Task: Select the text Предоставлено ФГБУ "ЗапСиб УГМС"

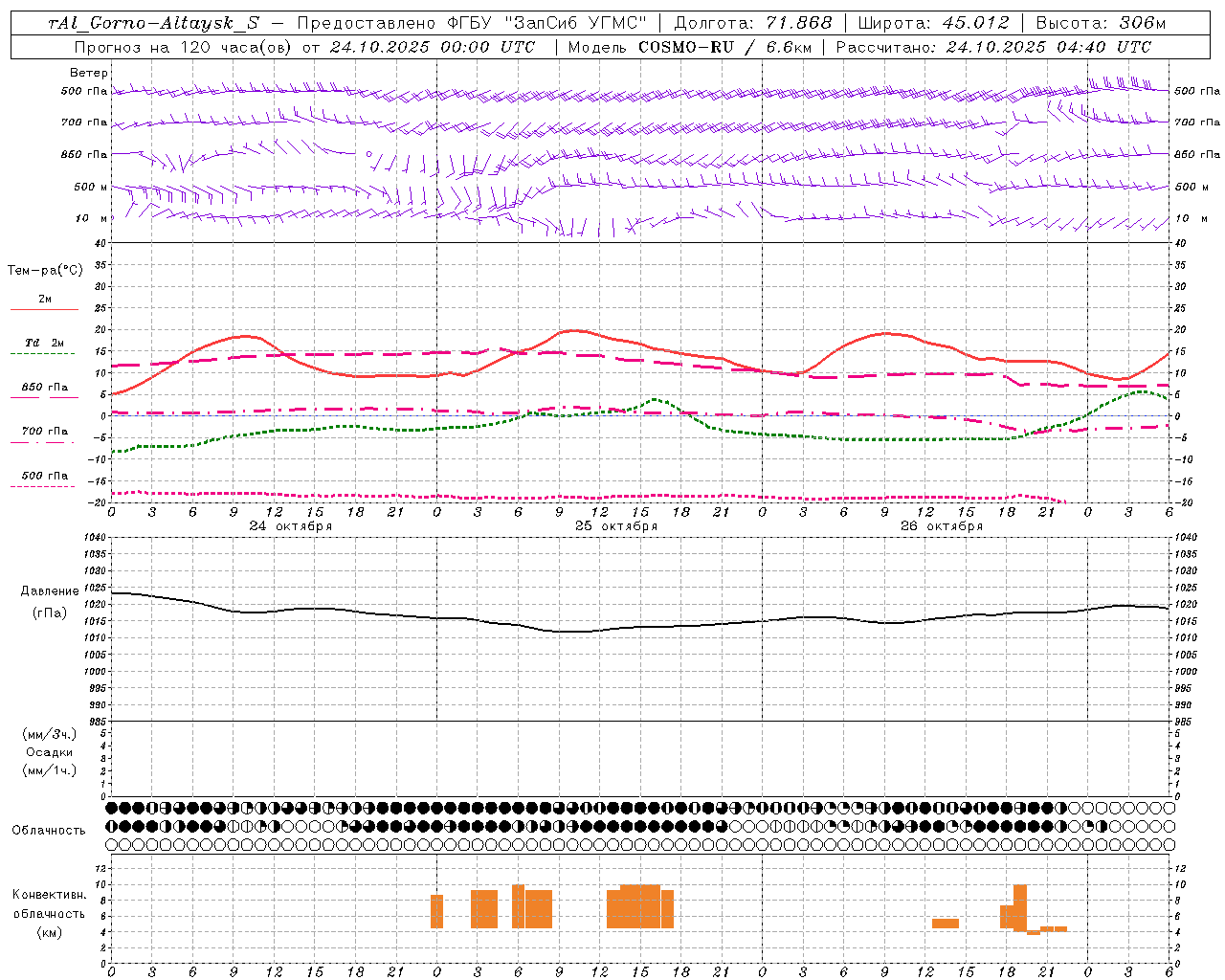Action: 473,24
